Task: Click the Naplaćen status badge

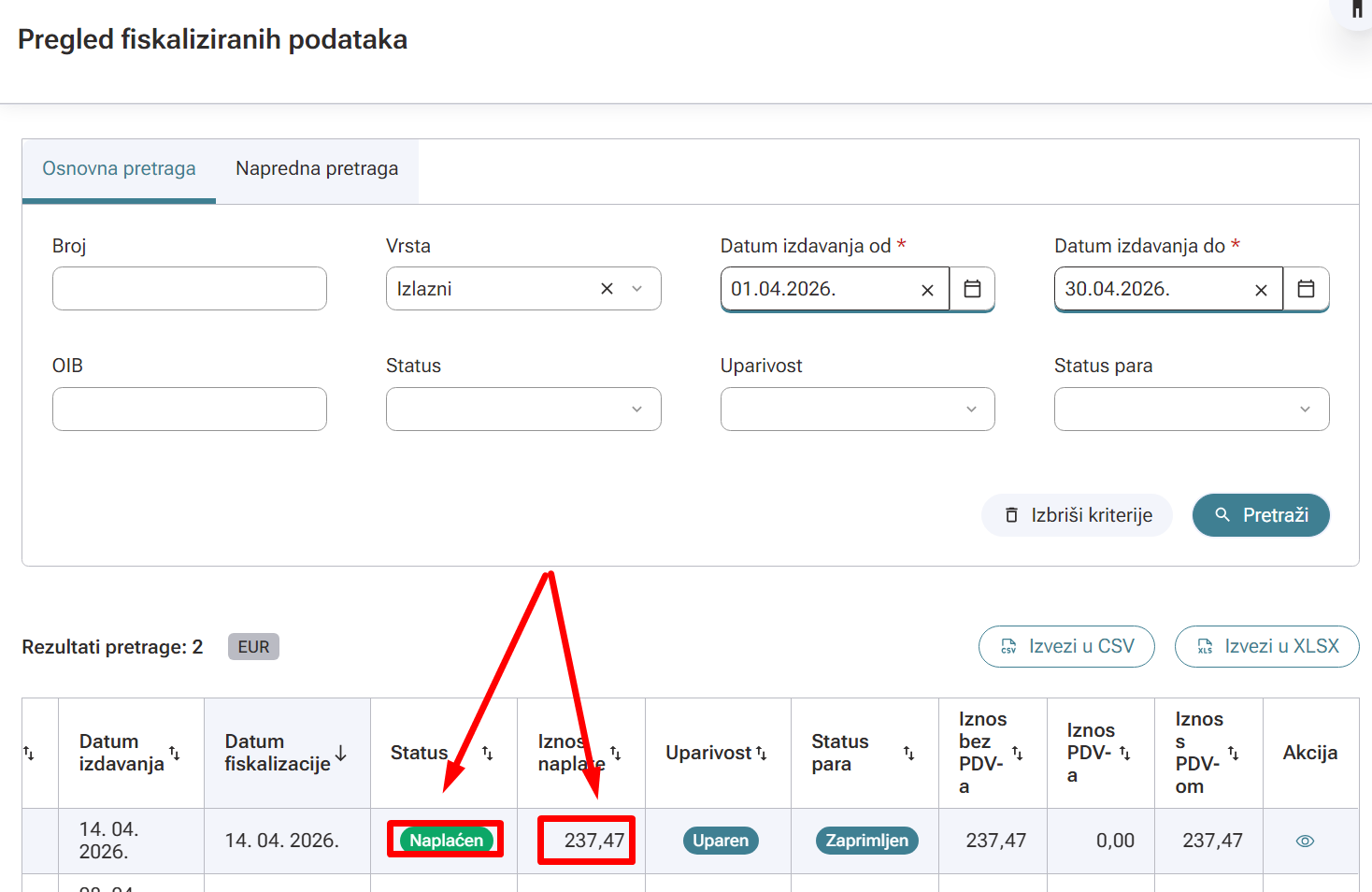Action: [x=446, y=841]
